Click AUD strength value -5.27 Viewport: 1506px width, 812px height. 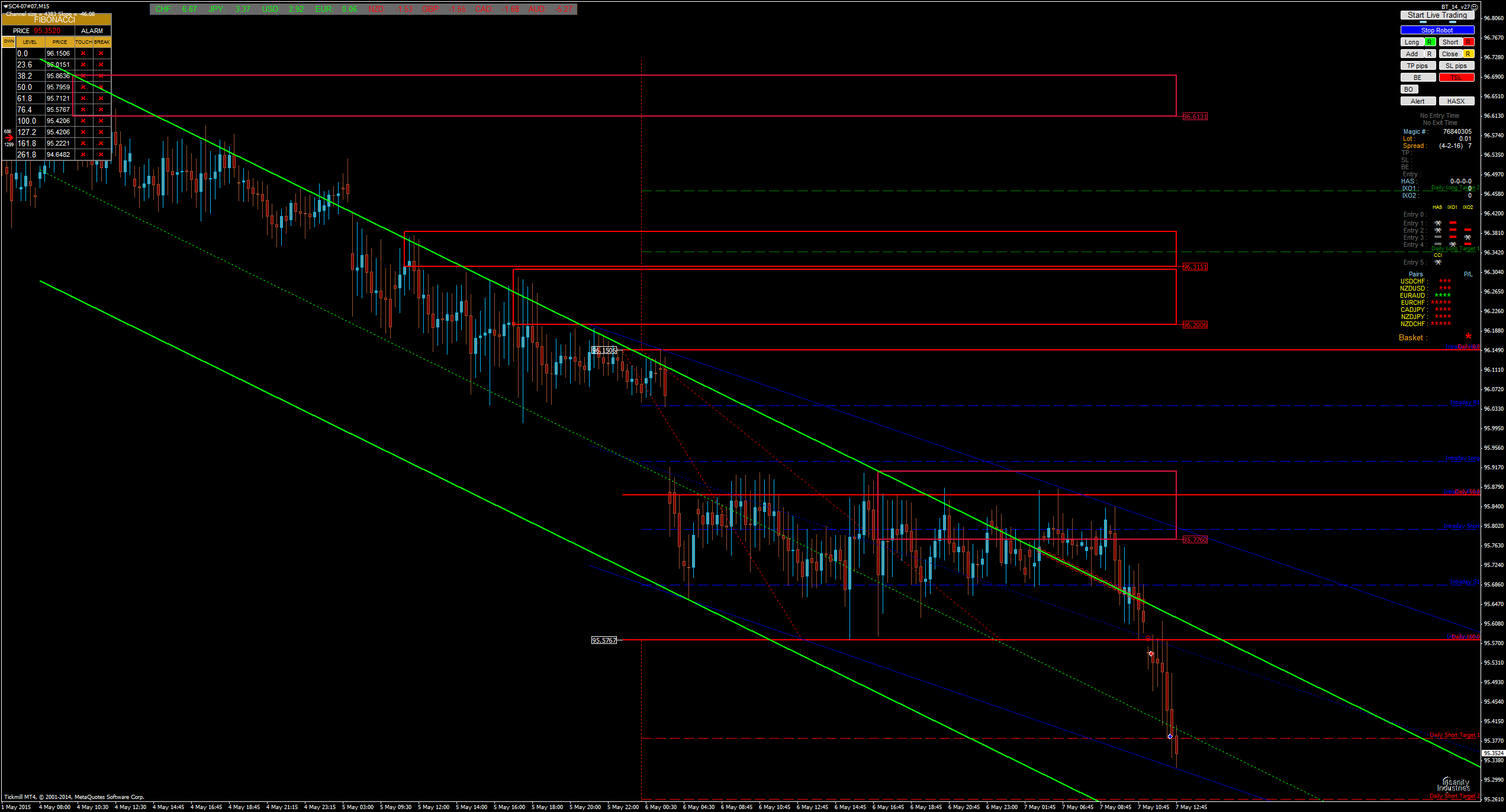tap(564, 9)
